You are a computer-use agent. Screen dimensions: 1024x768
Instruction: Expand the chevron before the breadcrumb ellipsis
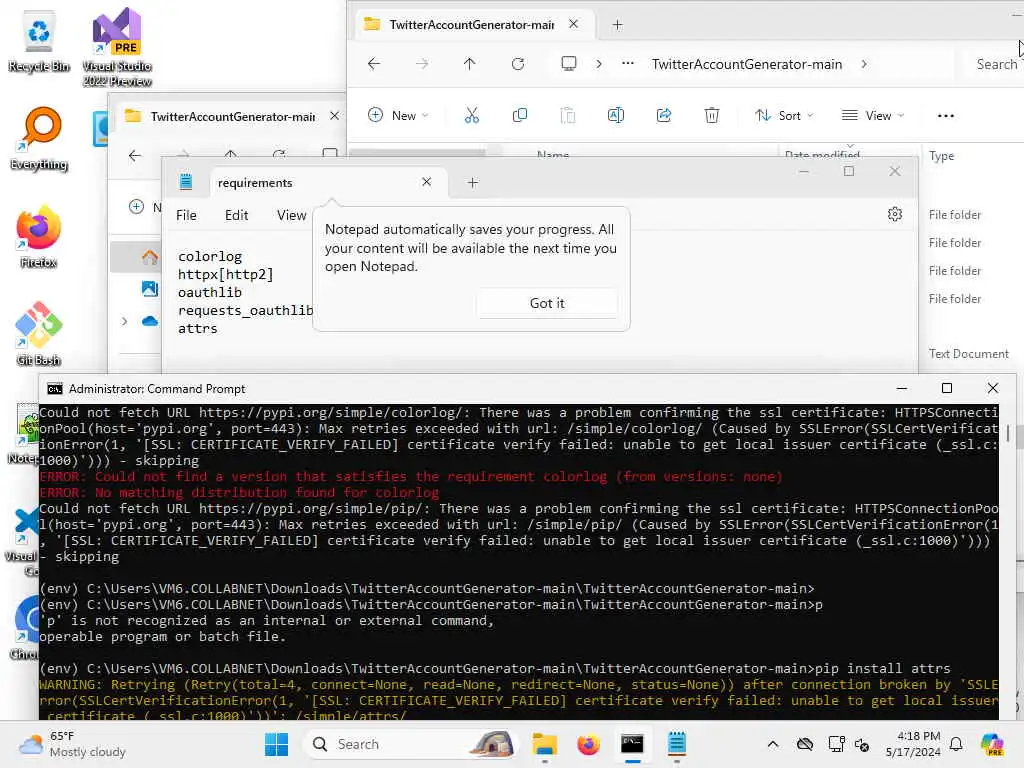click(x=599, y=64)
